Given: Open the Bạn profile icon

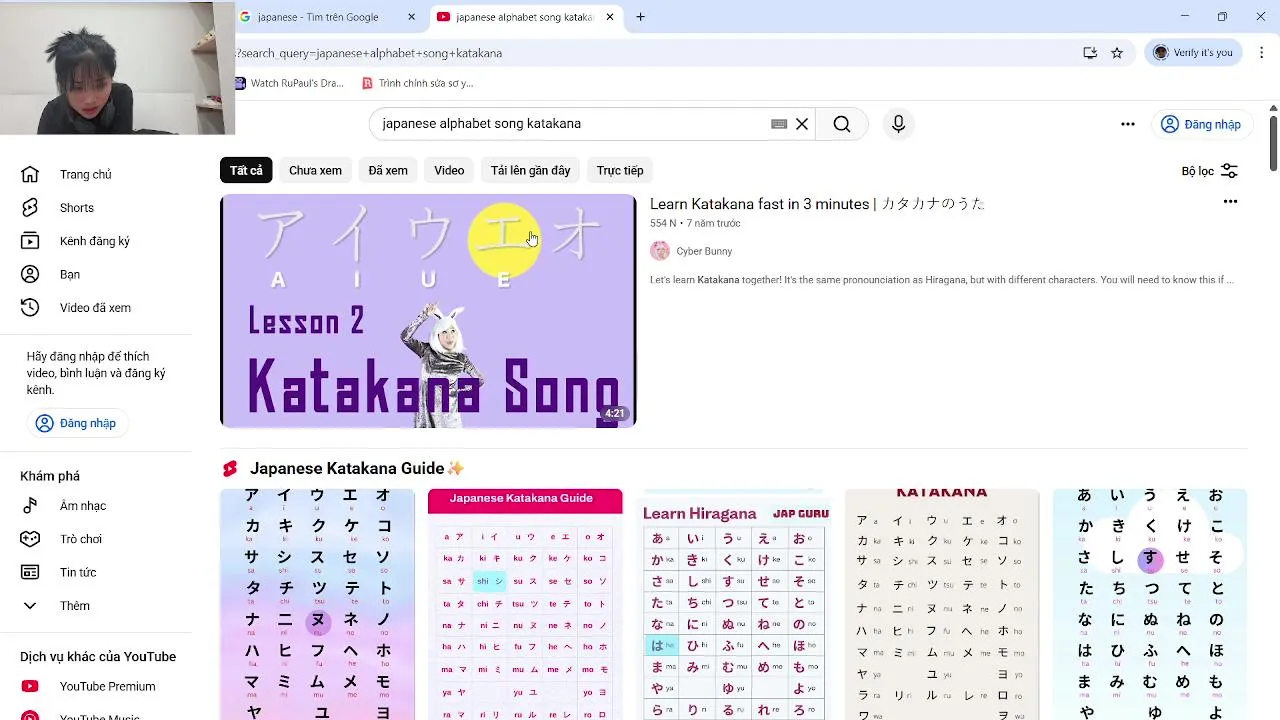Looking at the screenshot, I should click(30, 274).
